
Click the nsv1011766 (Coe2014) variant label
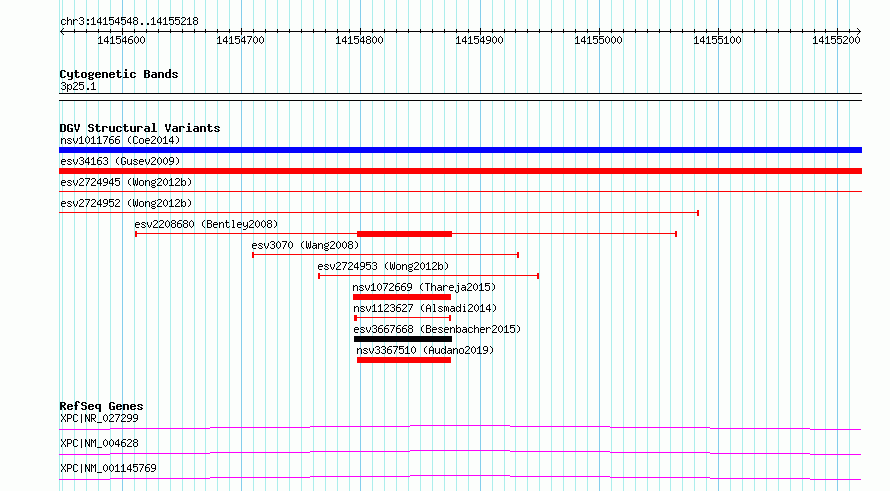(x=120, y=140)
